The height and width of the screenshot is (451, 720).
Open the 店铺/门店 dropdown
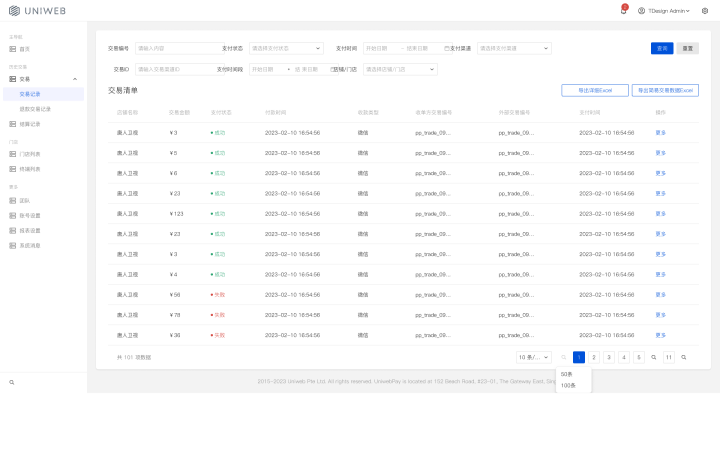400,69
